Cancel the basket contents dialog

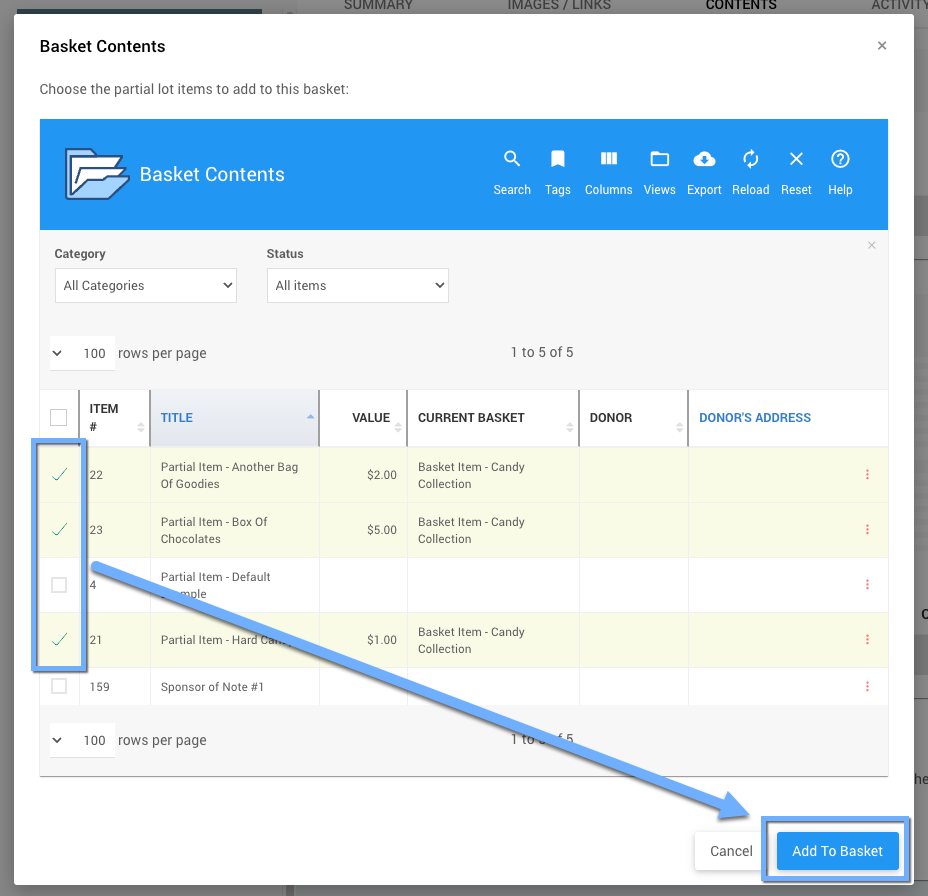(x=731, y=851)
